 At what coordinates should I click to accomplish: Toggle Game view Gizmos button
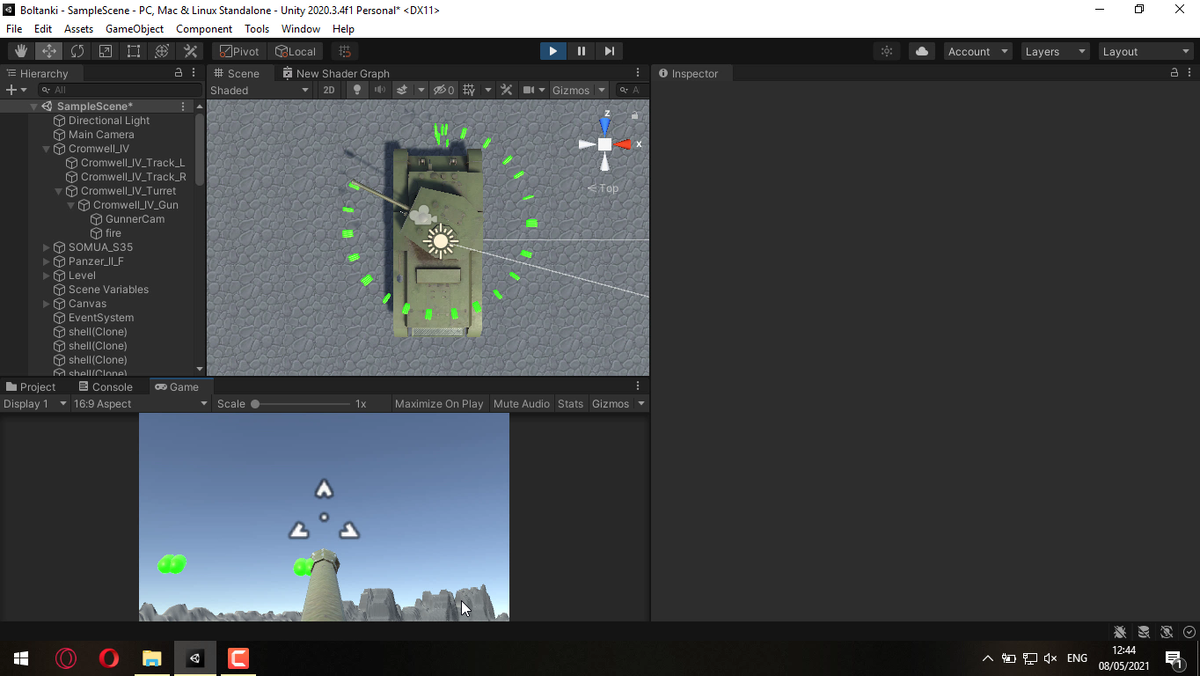pos(611,404)
